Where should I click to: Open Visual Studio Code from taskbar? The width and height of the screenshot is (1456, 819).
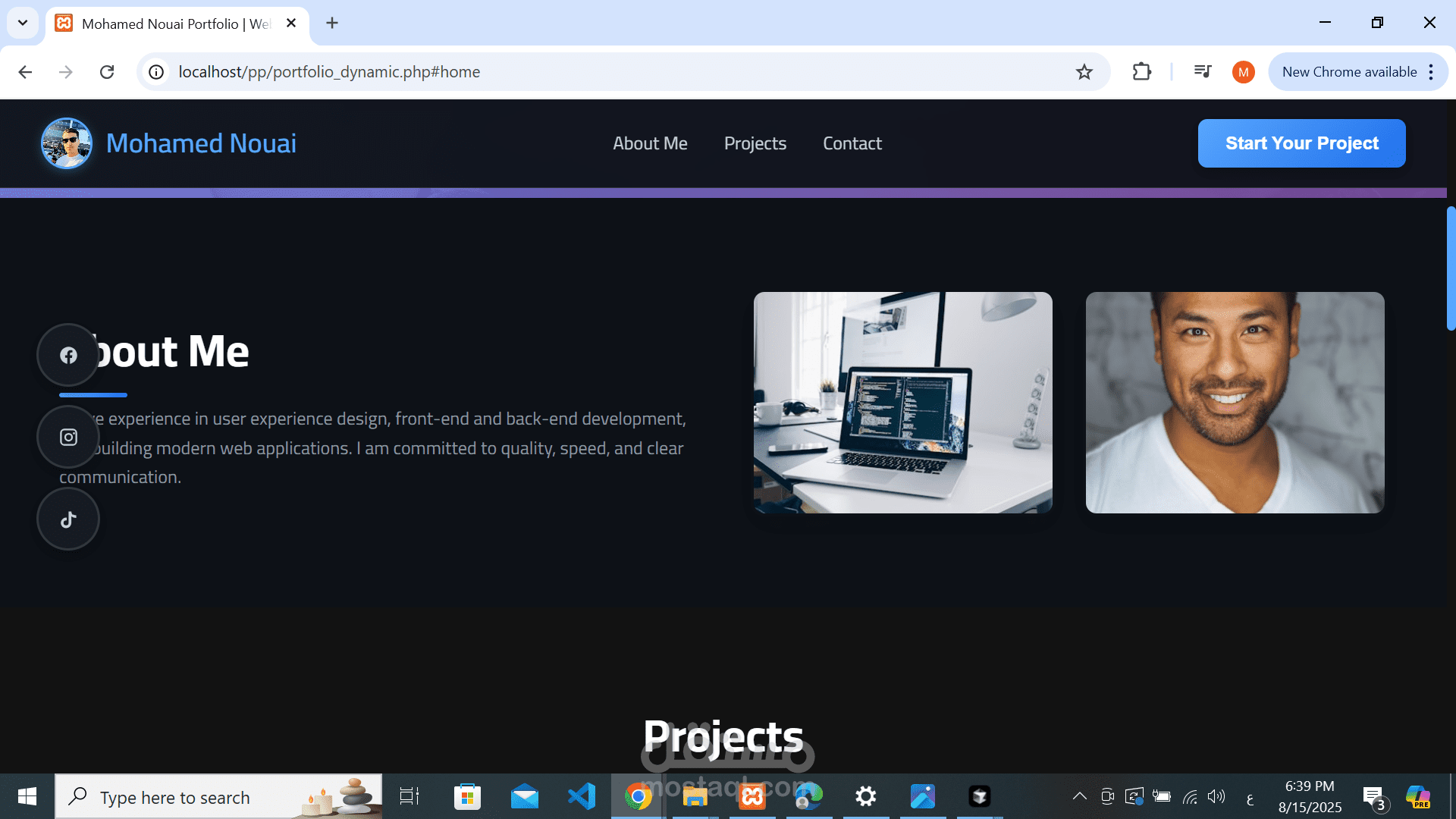pyautogui.click(x=582, y=796)
